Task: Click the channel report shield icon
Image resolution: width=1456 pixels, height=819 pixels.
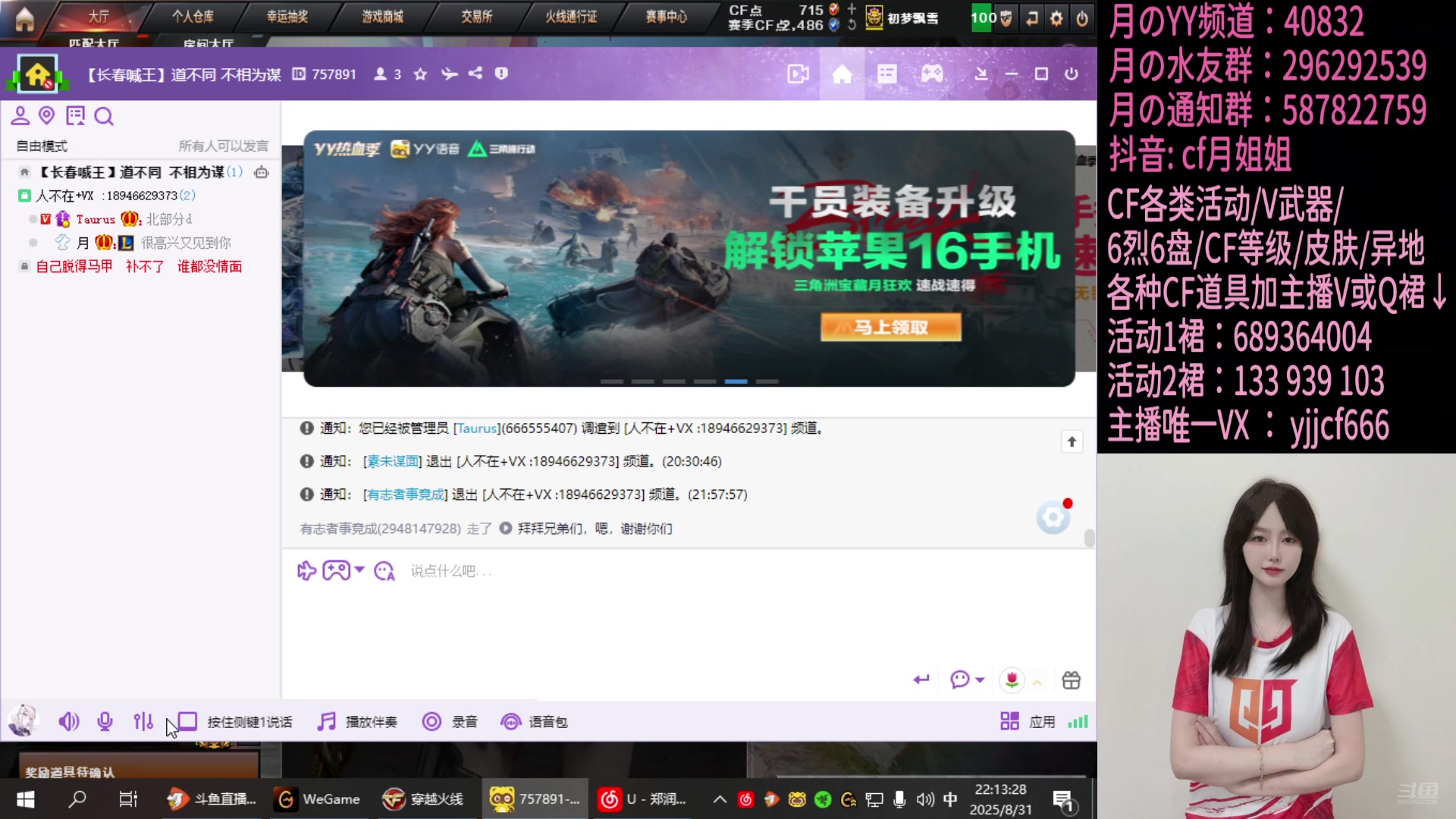Action: (x=501, y=74)
